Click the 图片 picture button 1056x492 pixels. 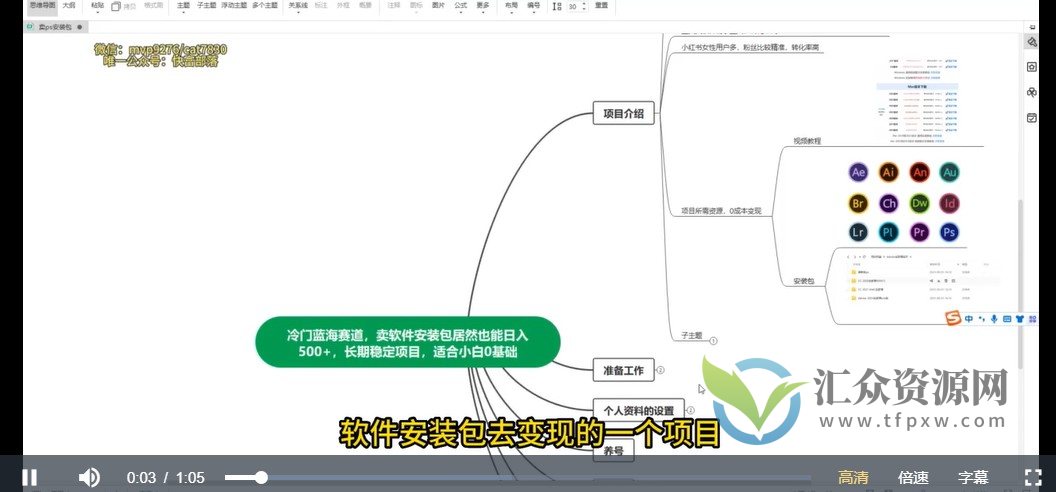click(438, 5)
